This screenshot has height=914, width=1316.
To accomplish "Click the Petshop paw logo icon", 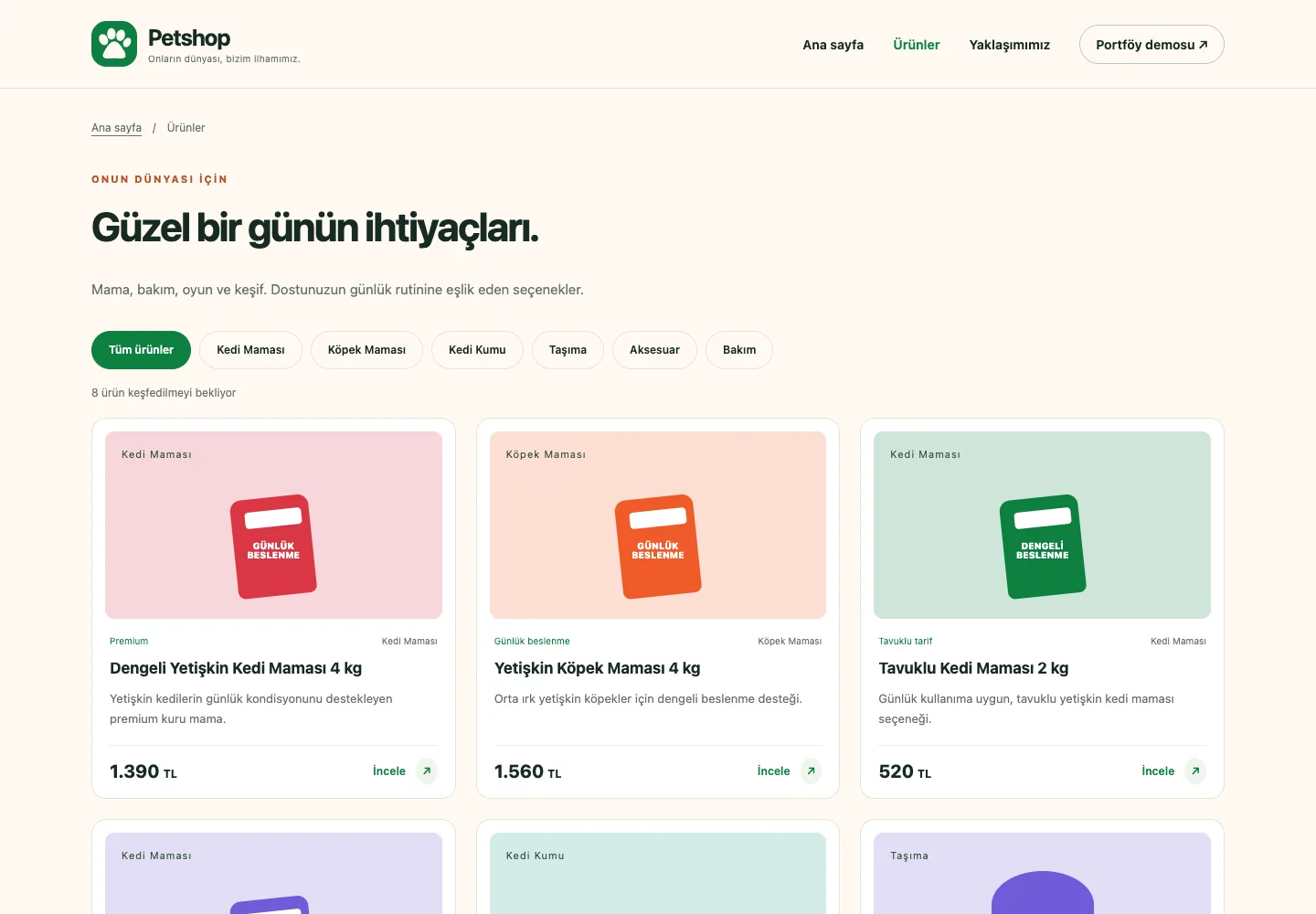I will (x=114, y=44).
